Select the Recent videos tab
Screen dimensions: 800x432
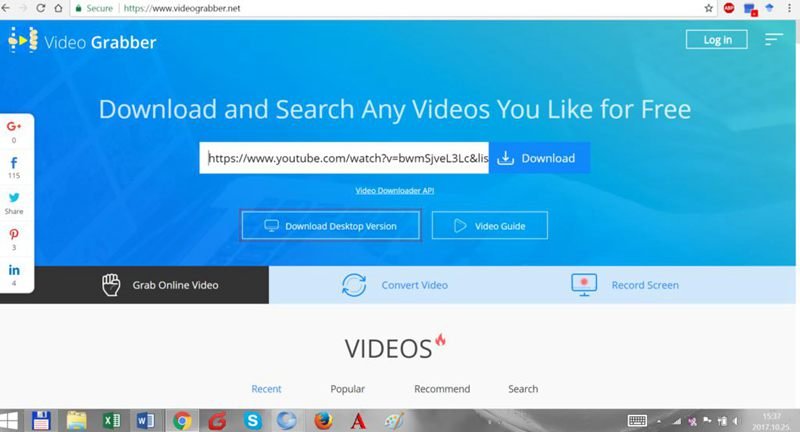(266, 389)
